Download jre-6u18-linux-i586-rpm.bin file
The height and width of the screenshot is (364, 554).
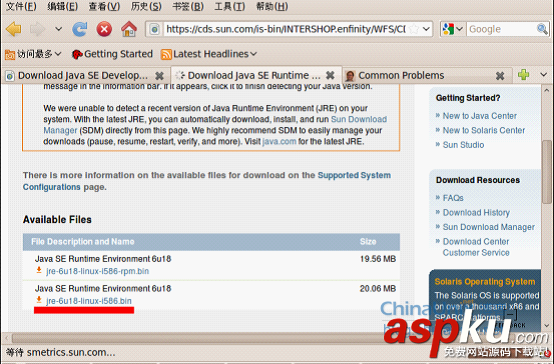[98, 271]
